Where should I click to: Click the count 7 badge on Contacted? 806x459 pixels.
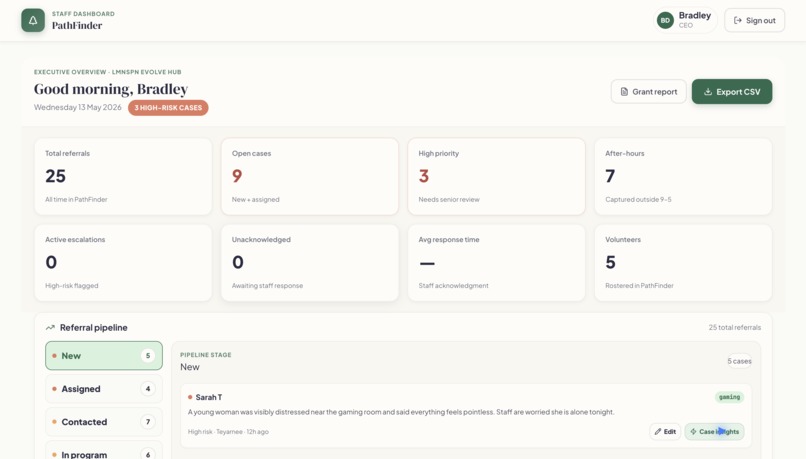(148, 422)
